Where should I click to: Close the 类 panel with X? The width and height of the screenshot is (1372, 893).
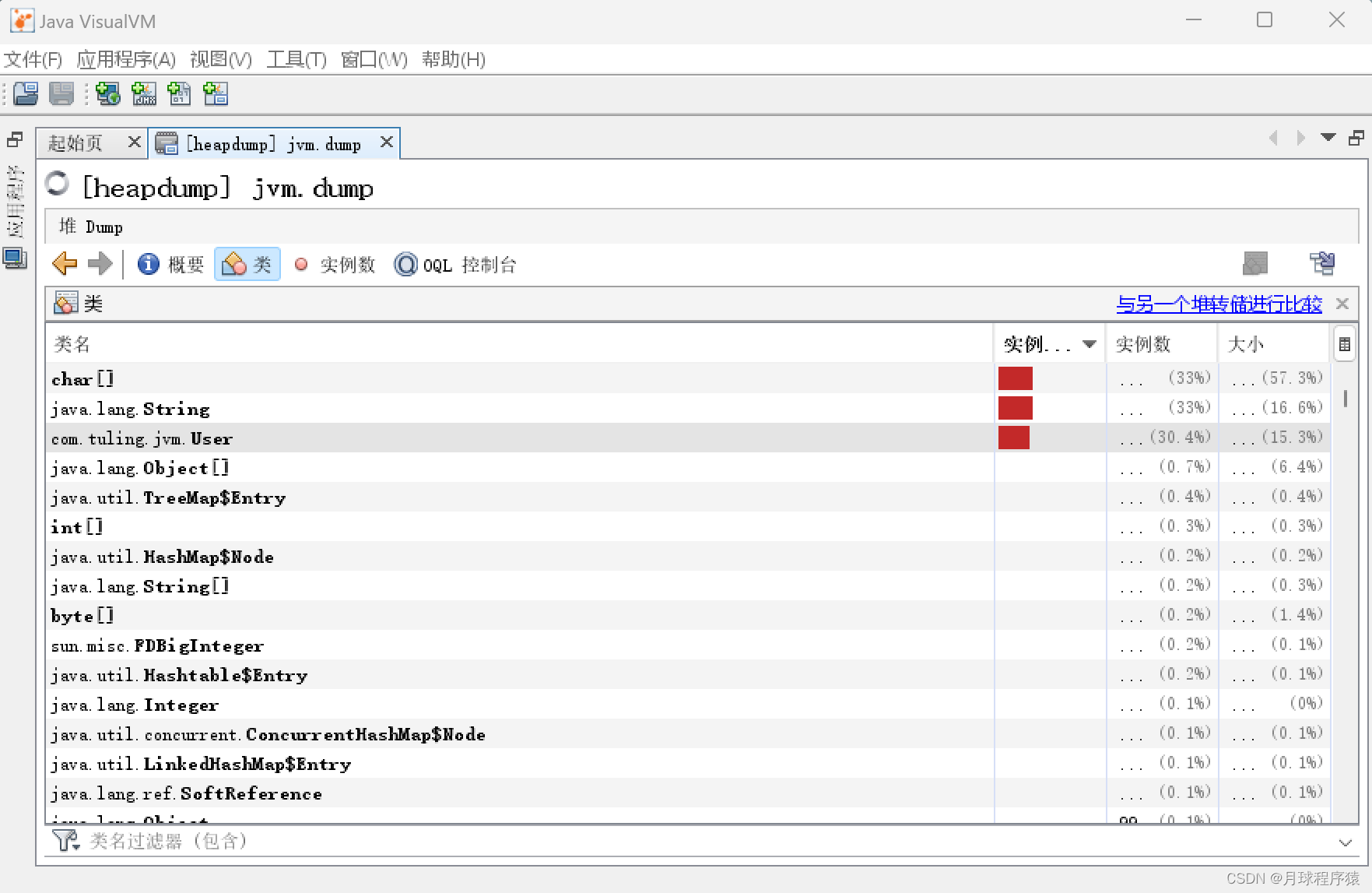pos(1342,304)
